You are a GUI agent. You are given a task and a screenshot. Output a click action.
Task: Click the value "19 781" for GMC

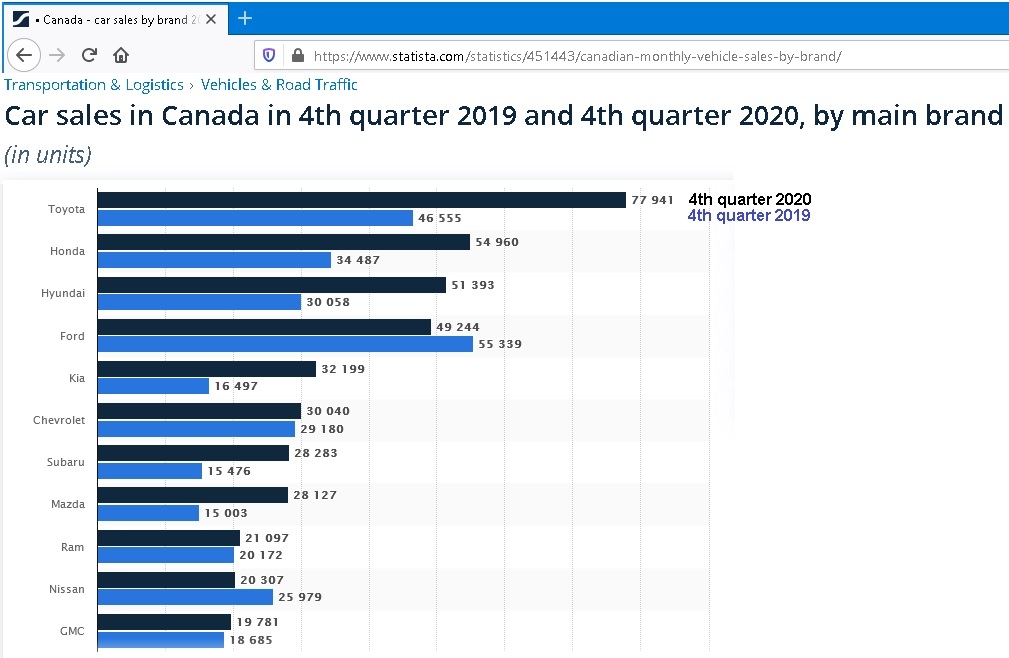257,622
